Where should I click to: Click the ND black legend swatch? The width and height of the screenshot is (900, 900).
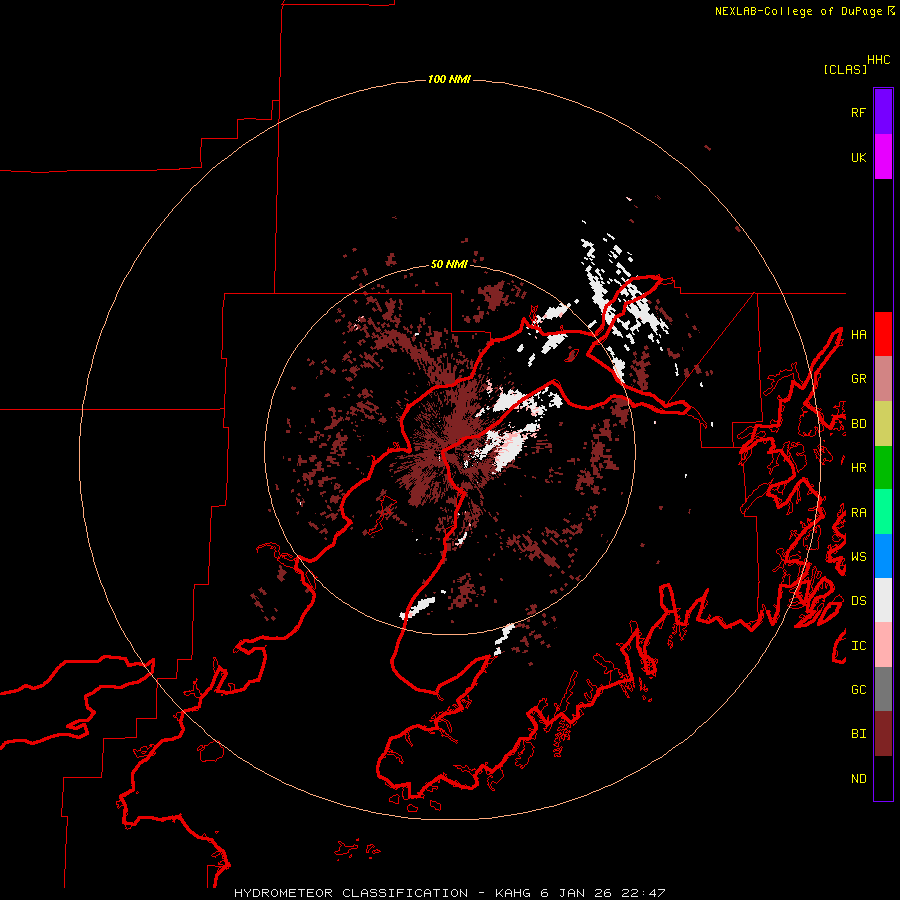pyautogui.click(x=883, y=778)
